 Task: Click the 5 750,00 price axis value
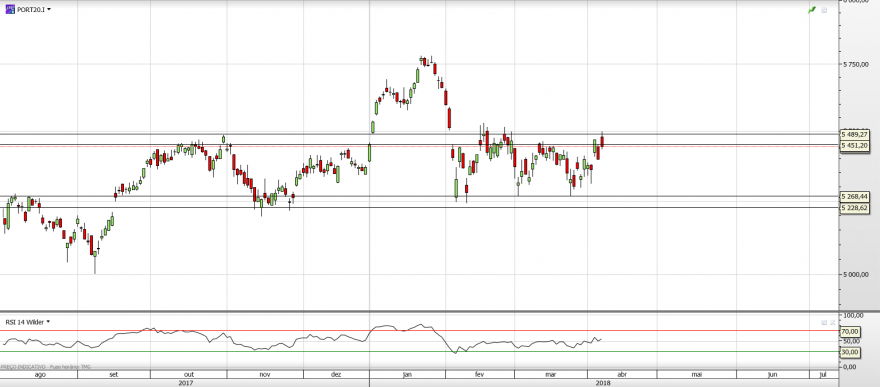click(x=856, y=65)
